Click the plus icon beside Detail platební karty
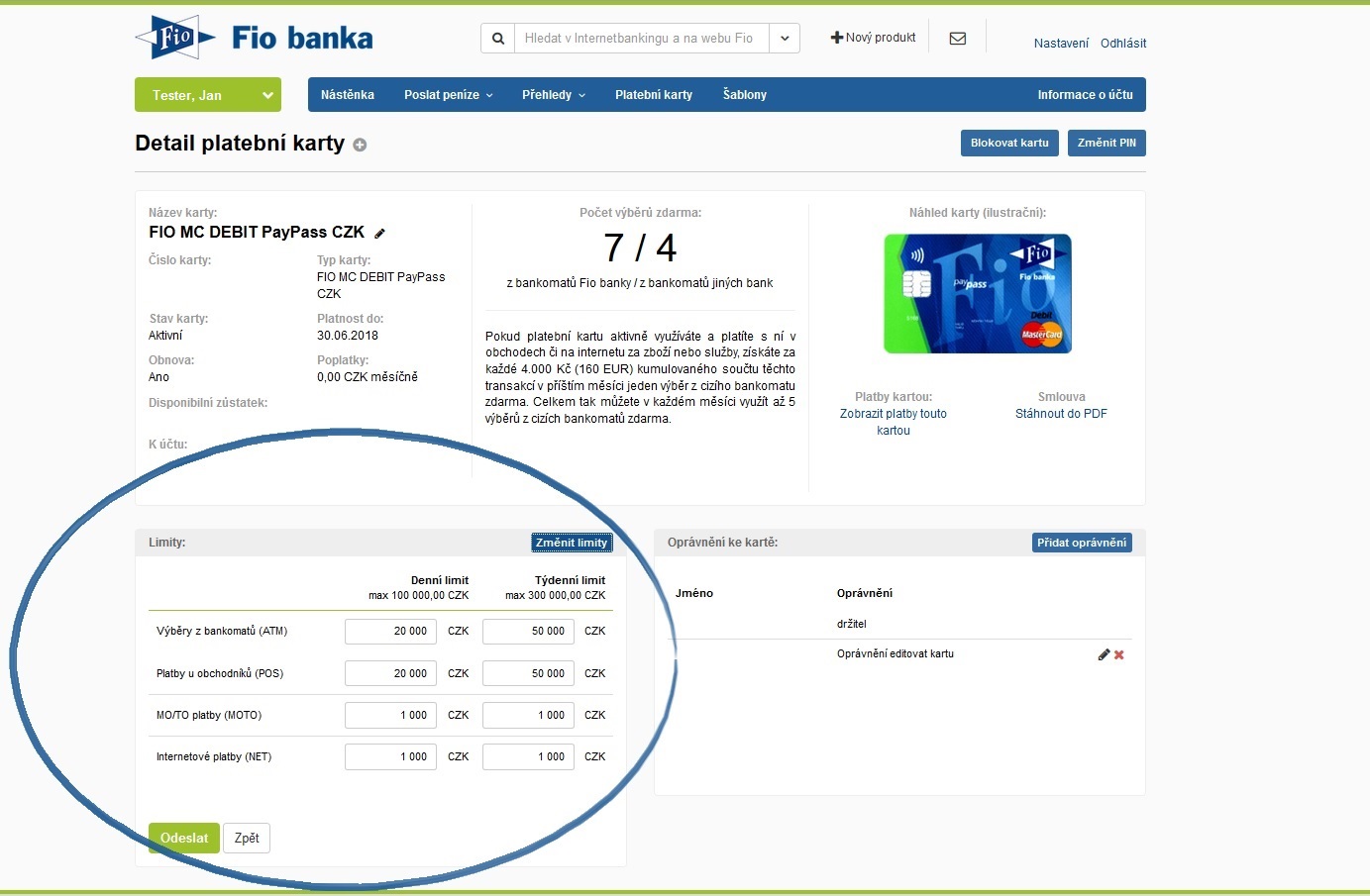This screenshot has height=896, width=1370. [360, 145]
